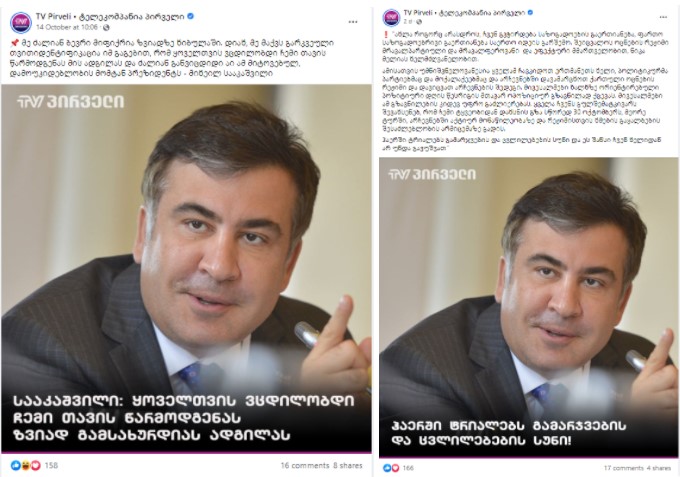Click verified badge on right post
The image size is (680, 477).
[530, 13]
